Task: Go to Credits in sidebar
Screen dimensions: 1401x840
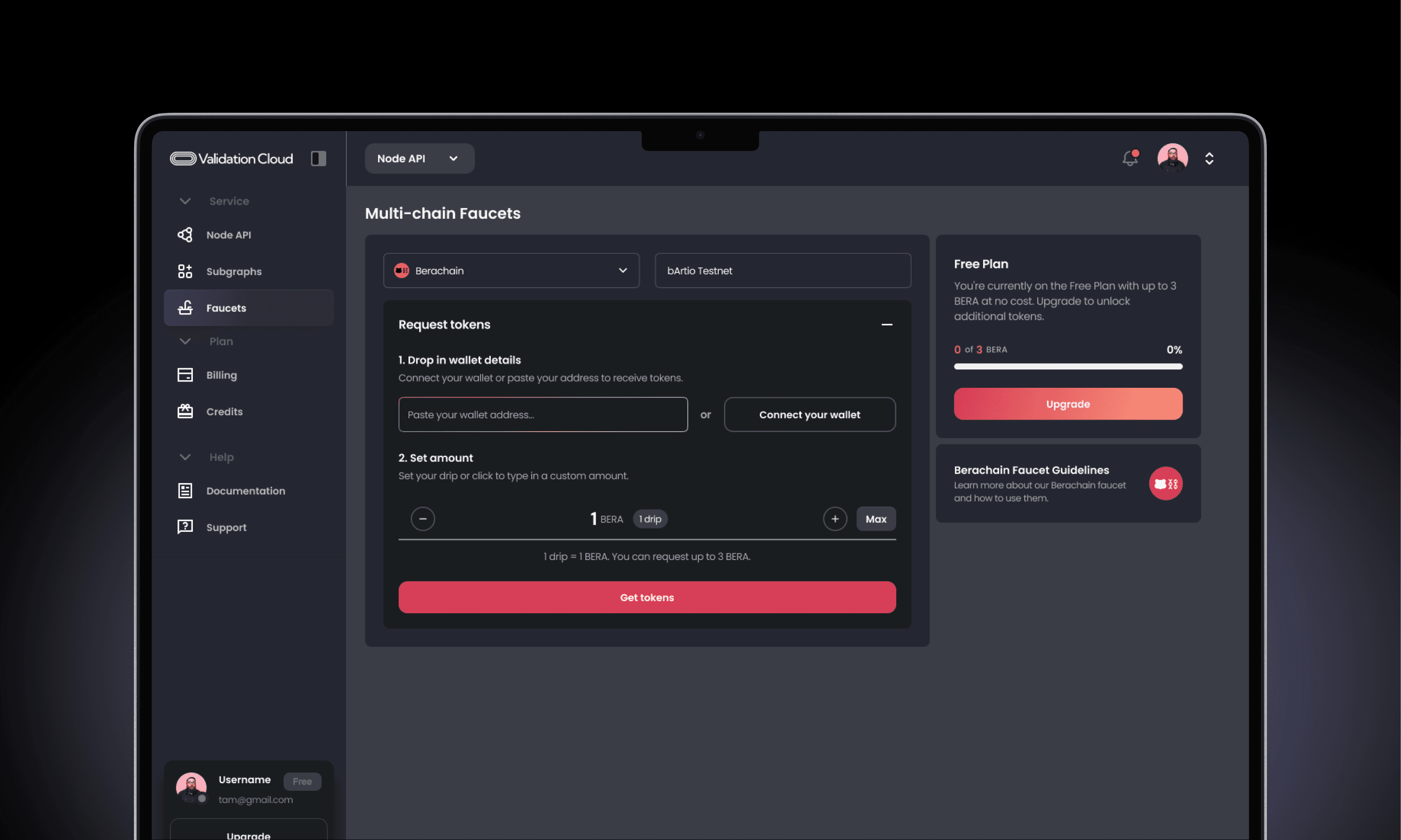Action: pos(224,412)
